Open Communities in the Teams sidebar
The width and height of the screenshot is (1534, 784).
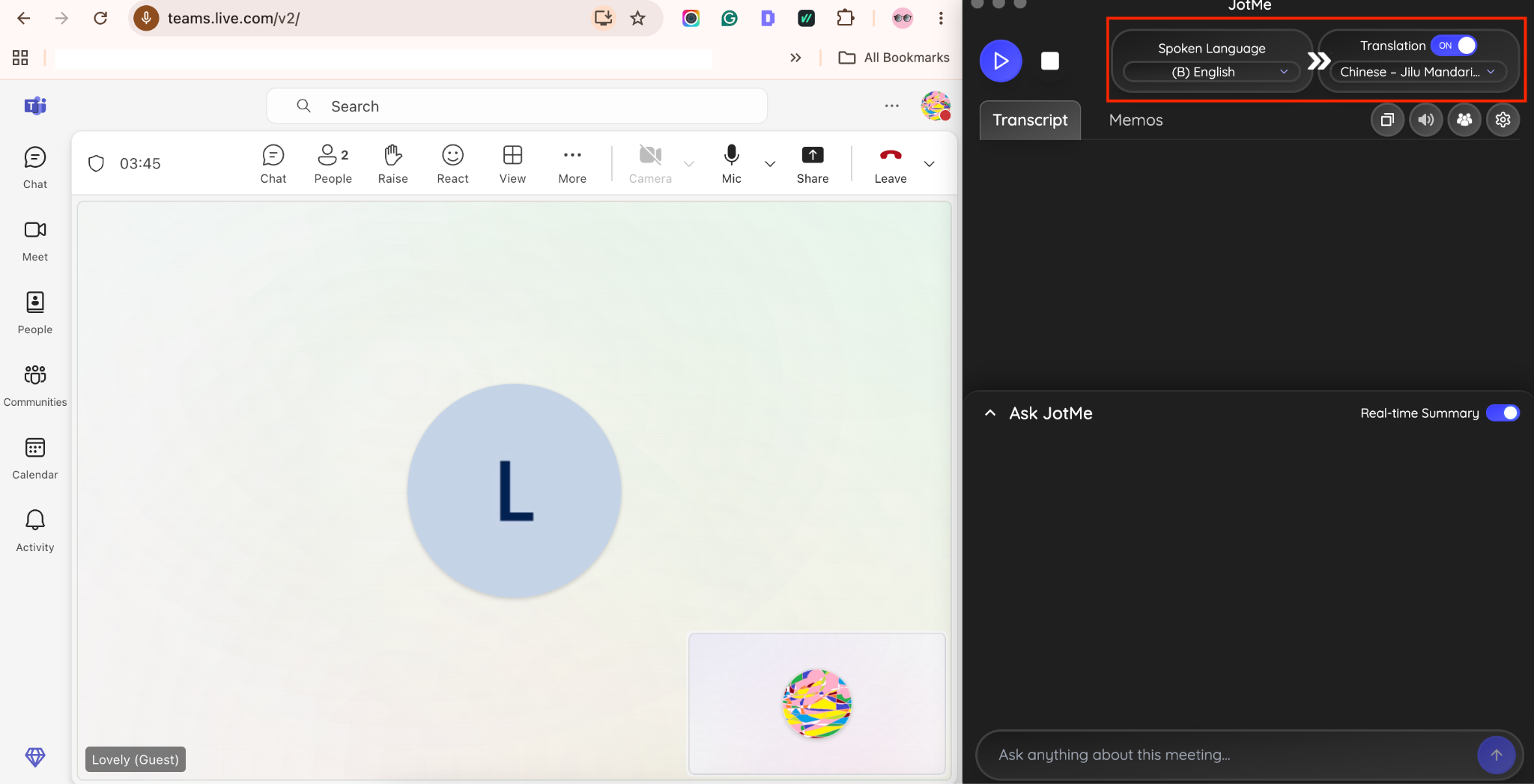(35, 386)
